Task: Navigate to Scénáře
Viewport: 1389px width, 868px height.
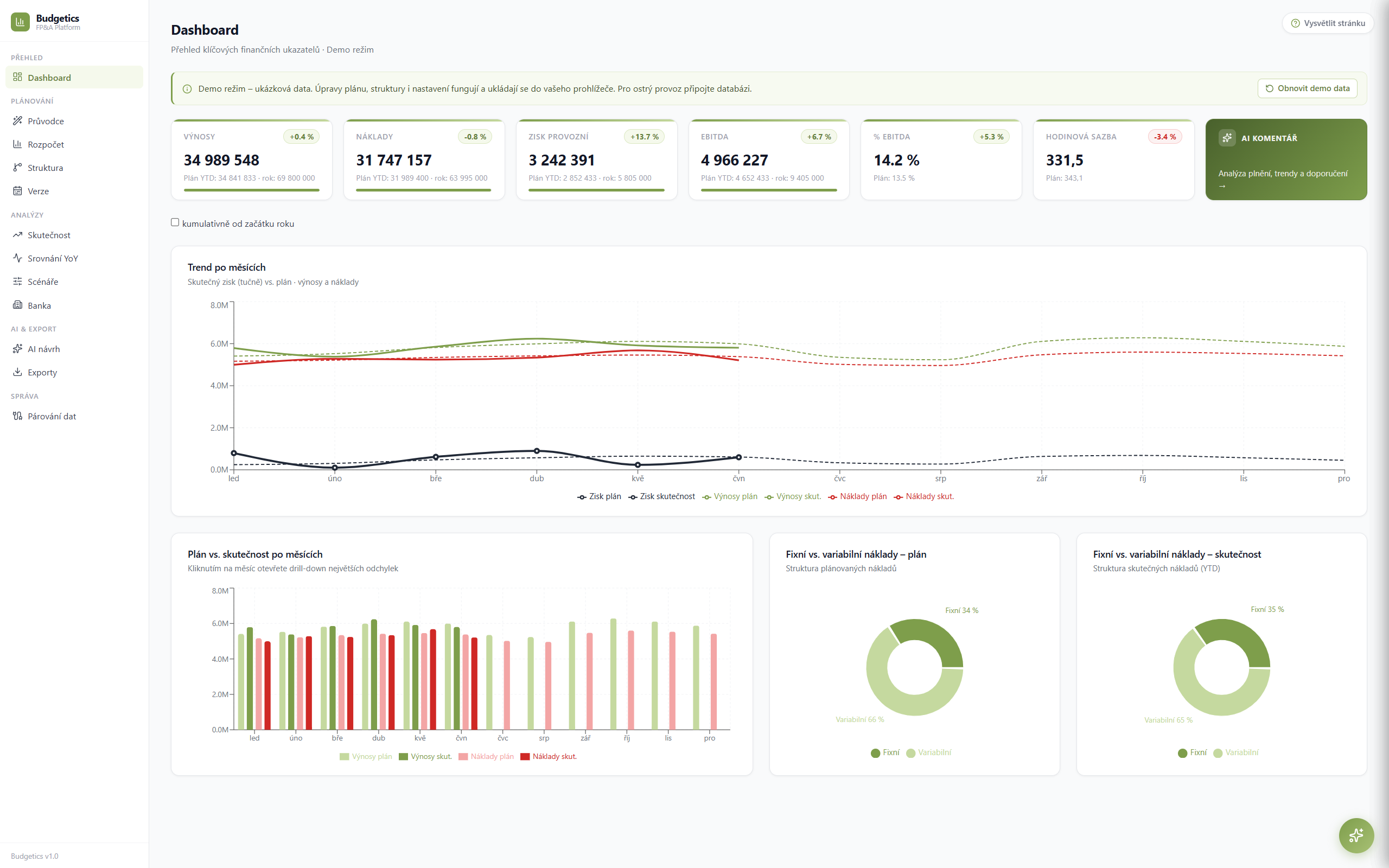Action: tap(74, 282)
